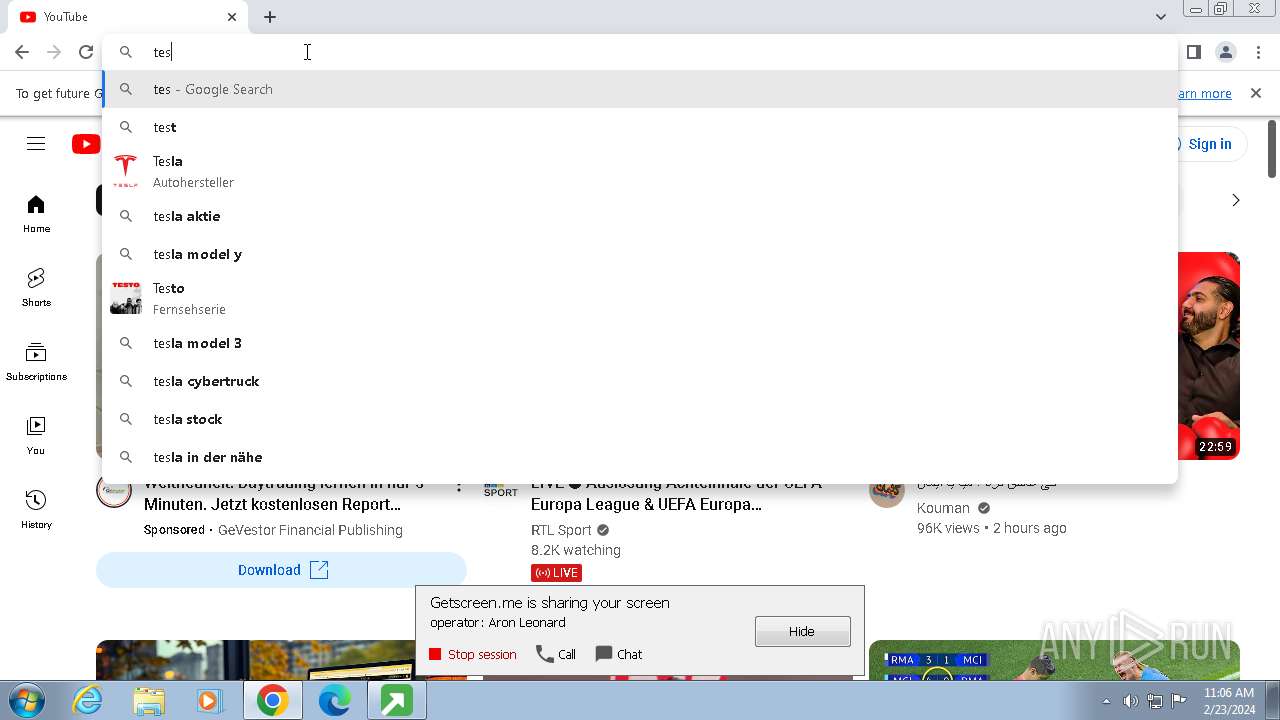This screenshot has width=1280, height=720.
Task: Choose the 'tesla in der nähe' suggestion
Action: [x=640, y=457]
